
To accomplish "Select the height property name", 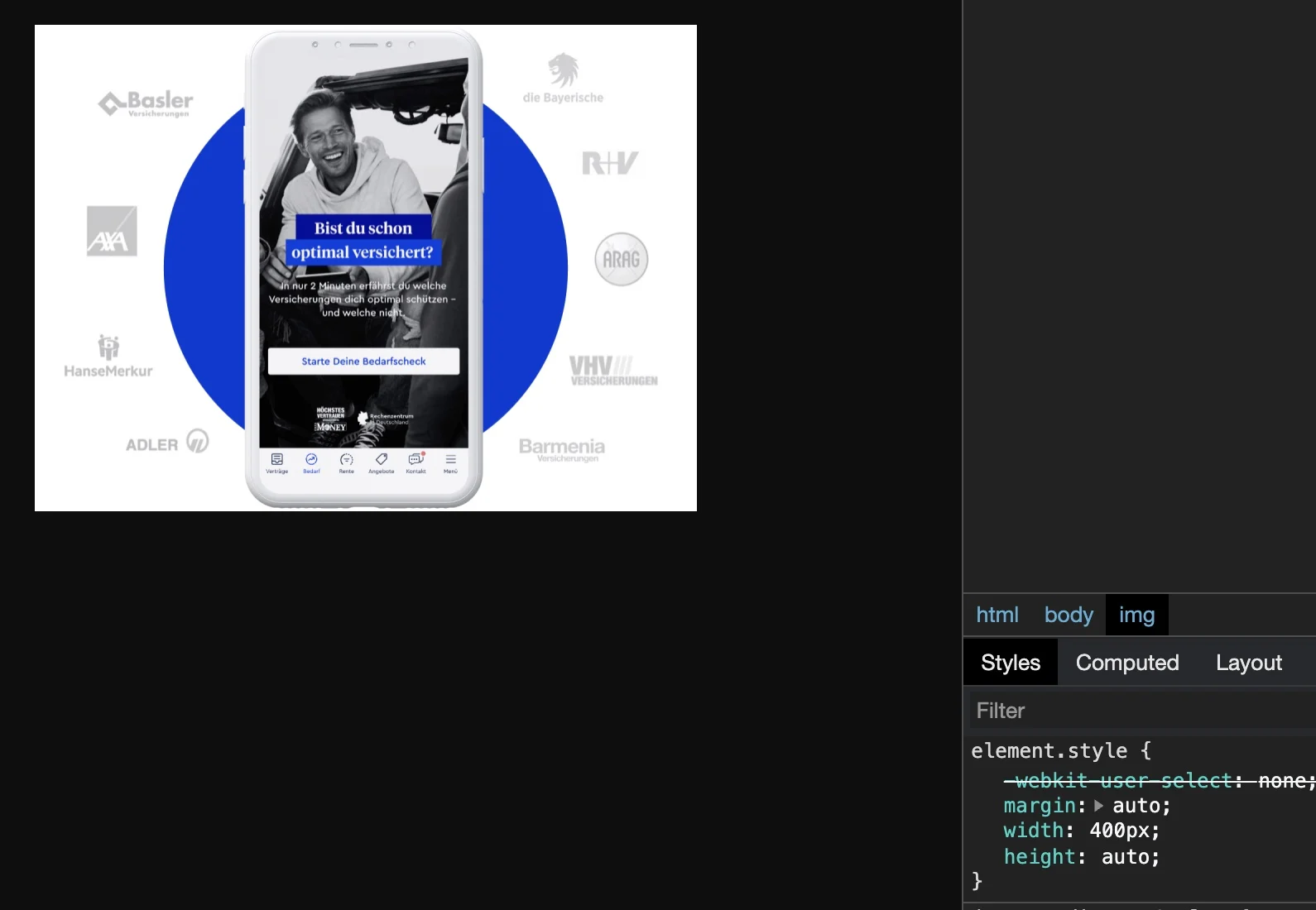I will tap(1039, 857).
